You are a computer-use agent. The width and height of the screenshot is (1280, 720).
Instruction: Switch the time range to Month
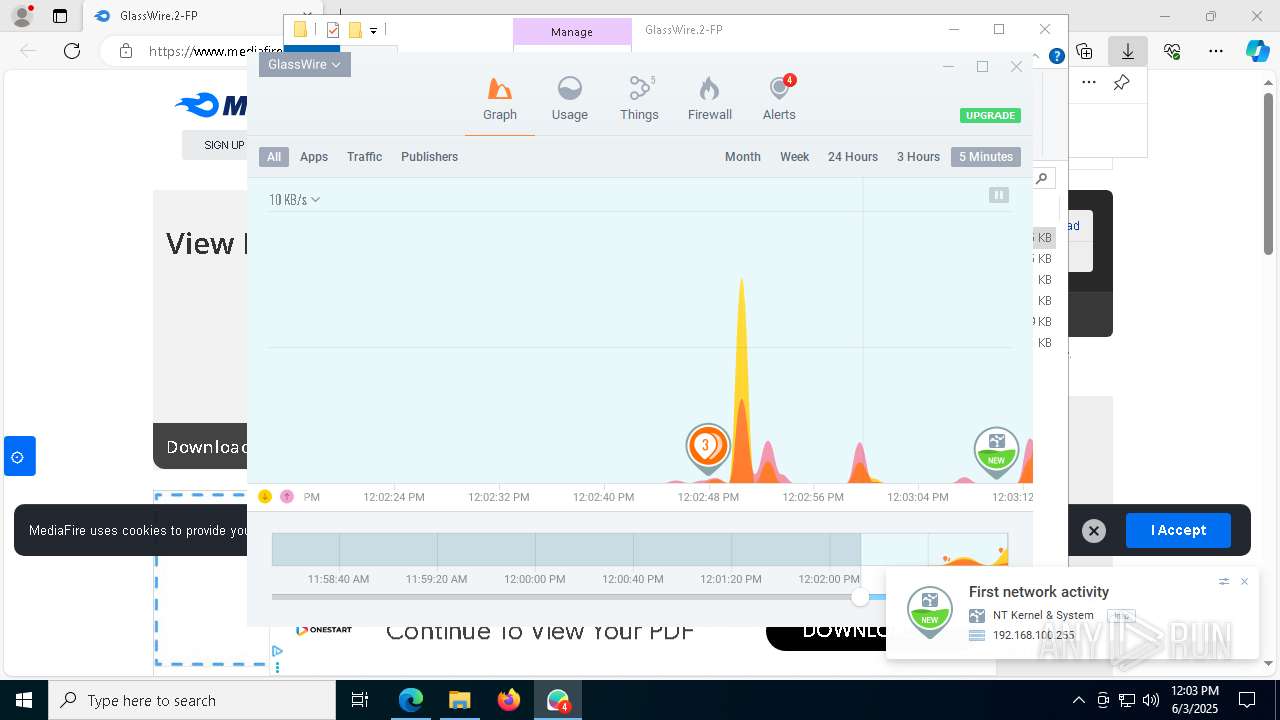[743, 157]
